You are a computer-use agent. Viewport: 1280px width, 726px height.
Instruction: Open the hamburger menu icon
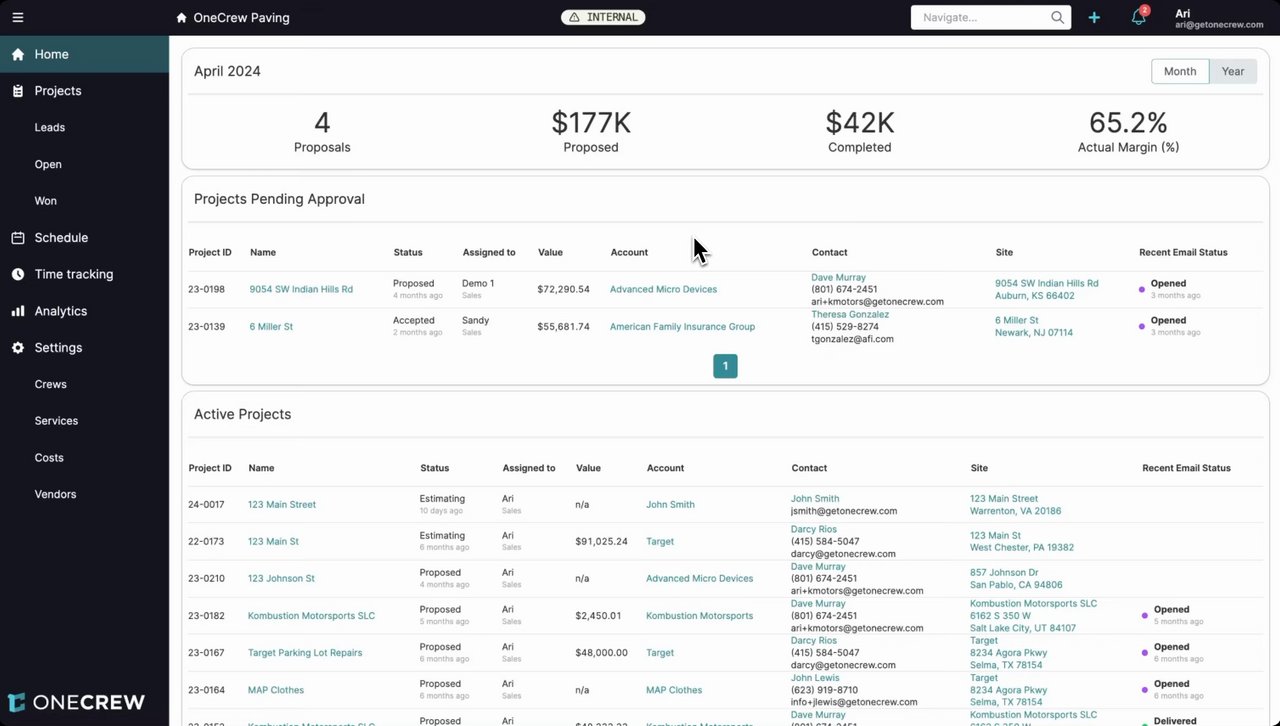[18, 17]
